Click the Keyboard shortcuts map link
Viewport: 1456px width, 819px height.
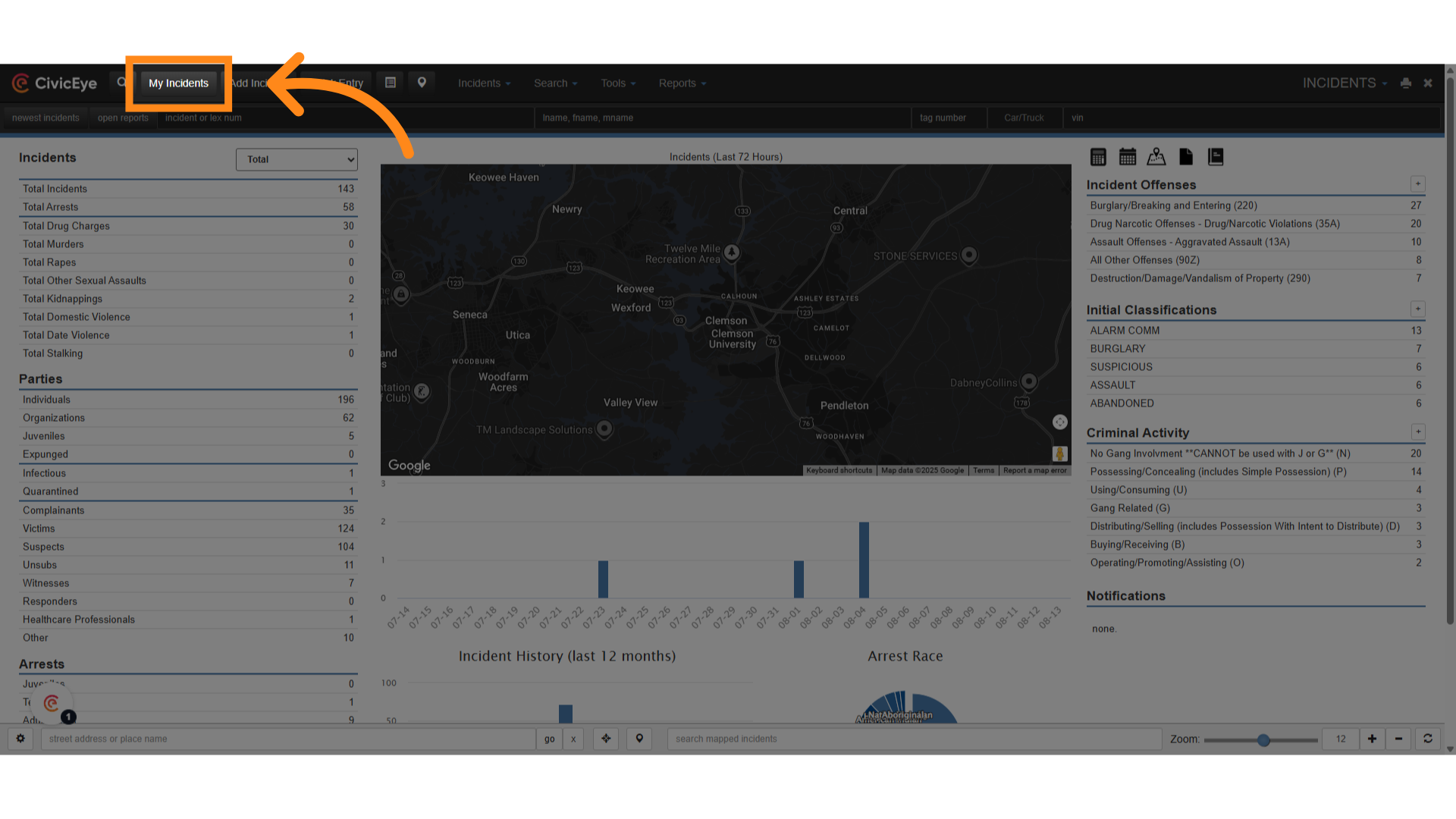pyautogui.click(x=839, y=470)
